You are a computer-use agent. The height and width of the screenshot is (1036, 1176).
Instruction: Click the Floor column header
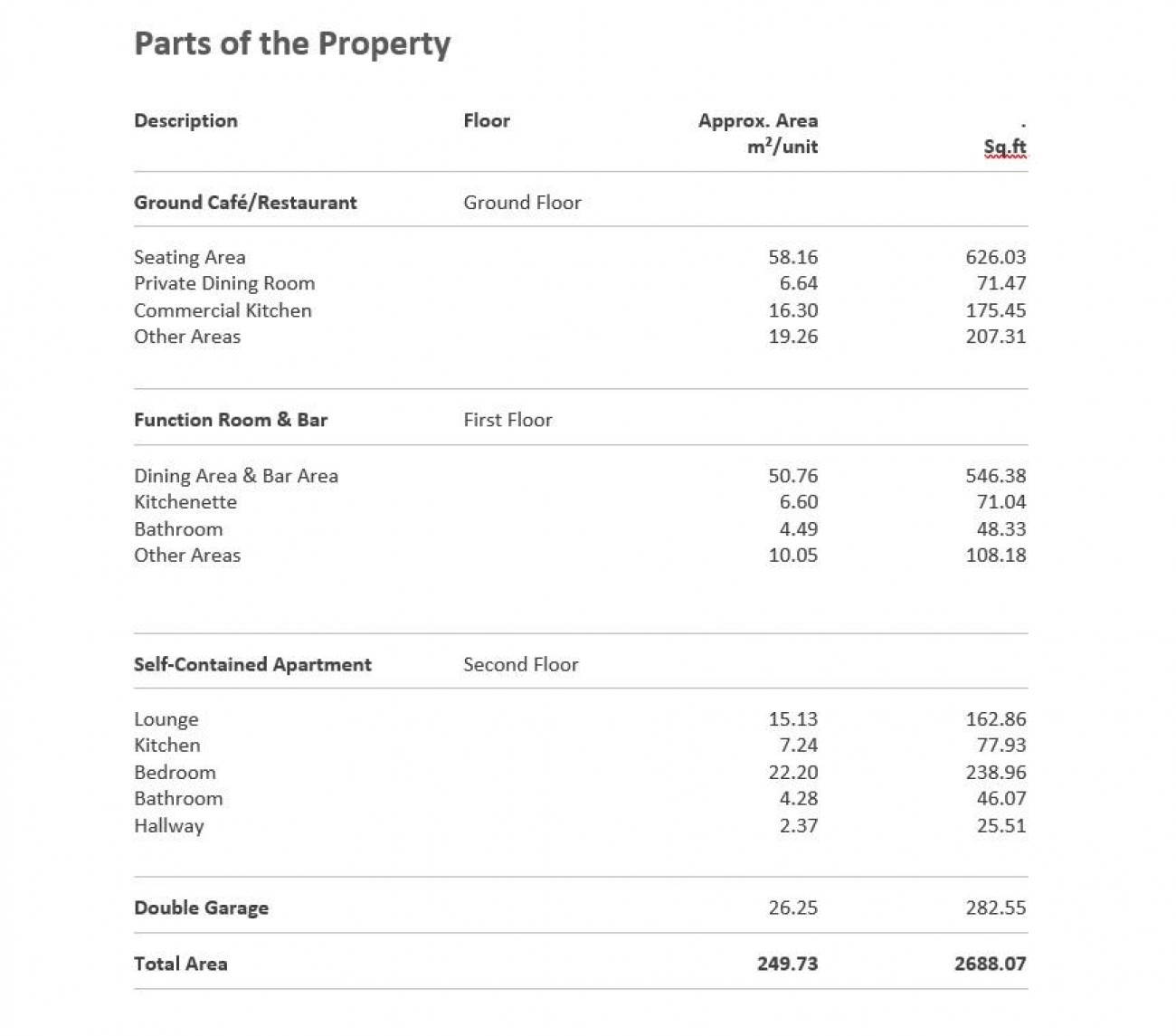(487, 120)
